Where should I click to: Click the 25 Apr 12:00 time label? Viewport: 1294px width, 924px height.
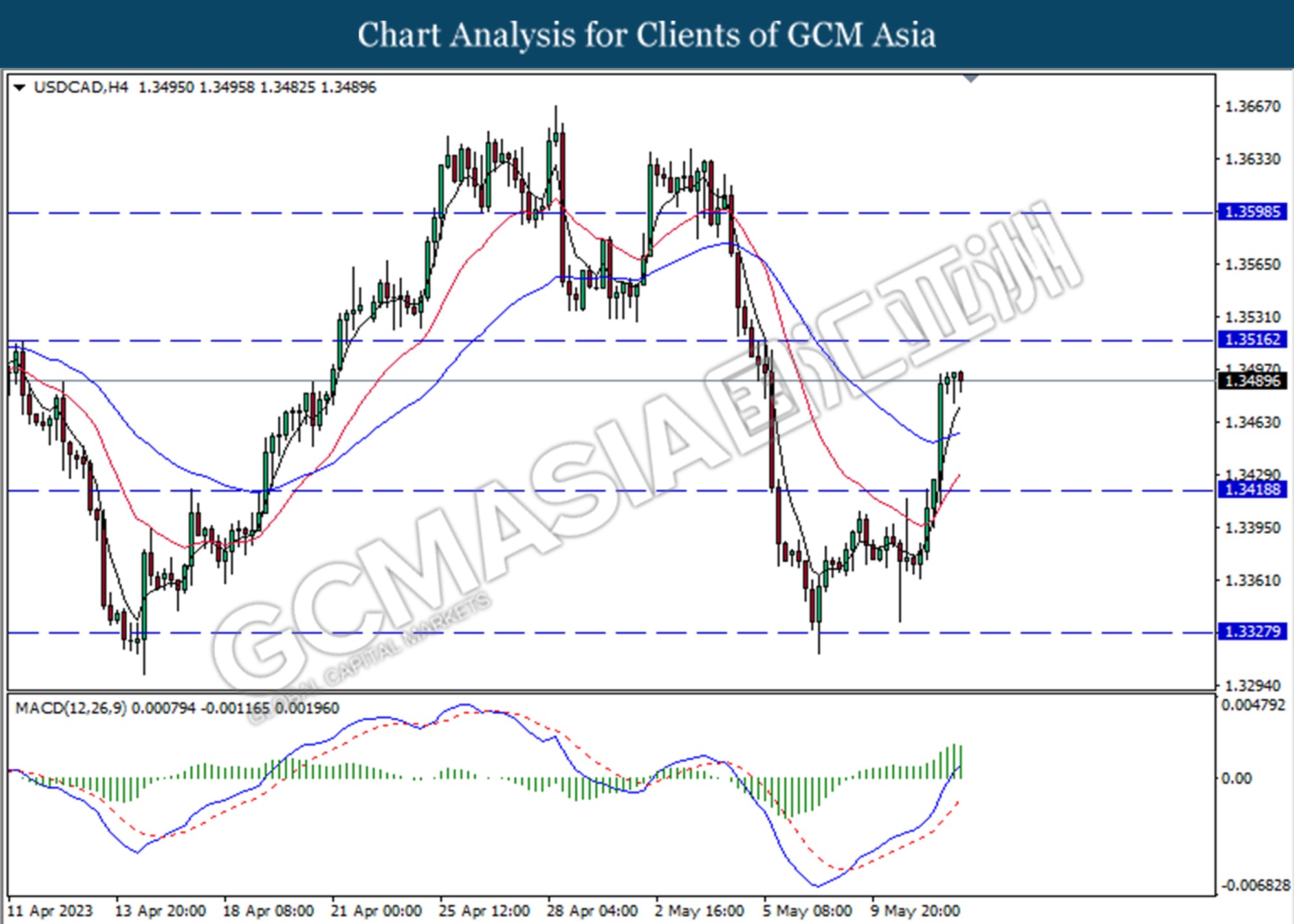pyautogui.click(x=484, y=910)
